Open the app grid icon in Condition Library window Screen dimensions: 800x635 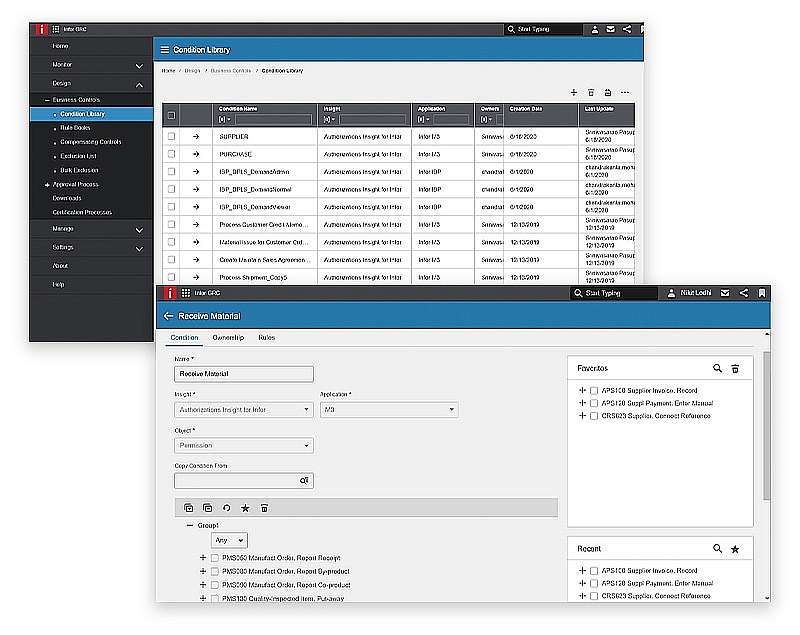coord(56,29)
